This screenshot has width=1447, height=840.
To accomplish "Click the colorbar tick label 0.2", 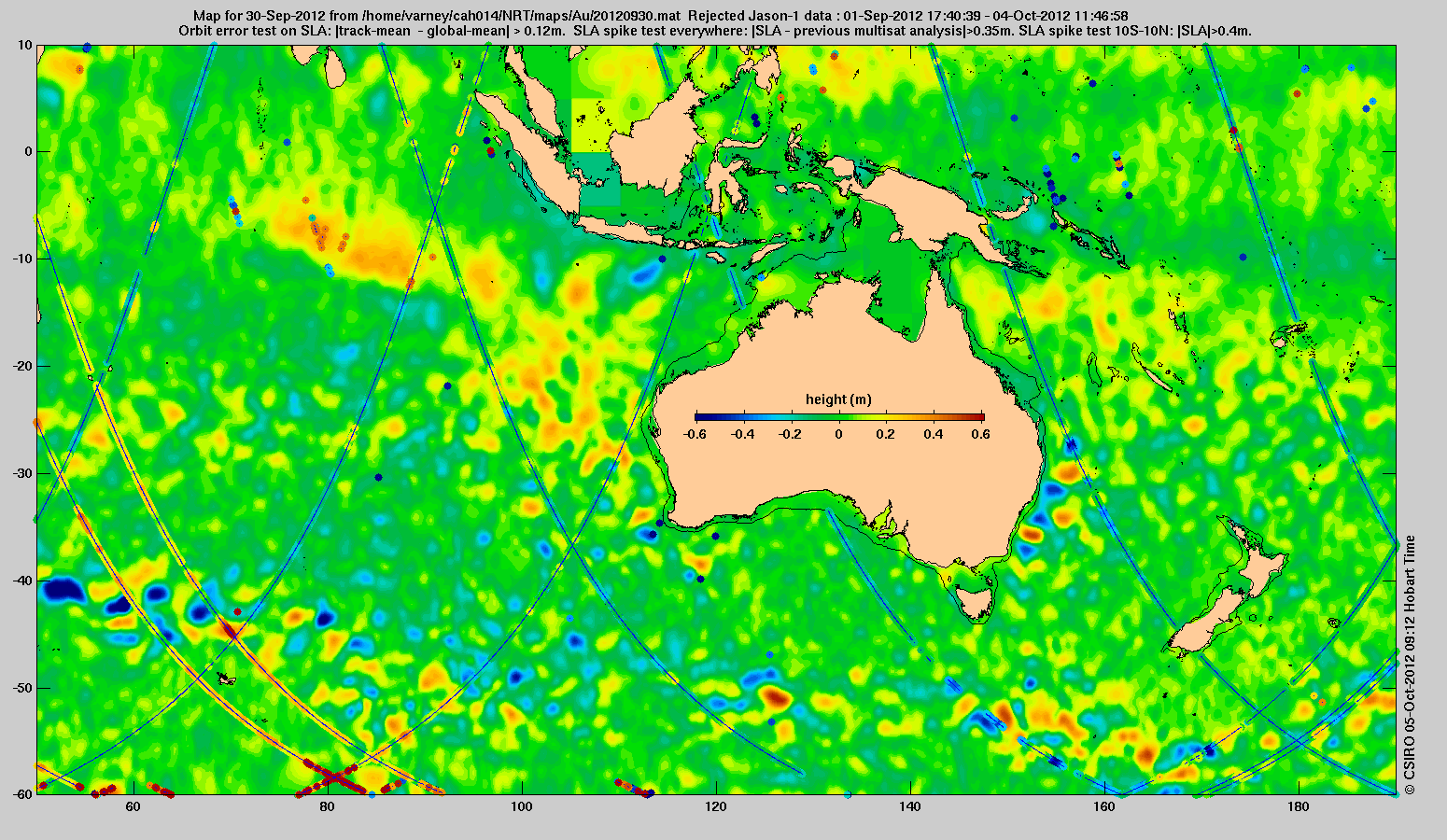I will coord(887,434).
